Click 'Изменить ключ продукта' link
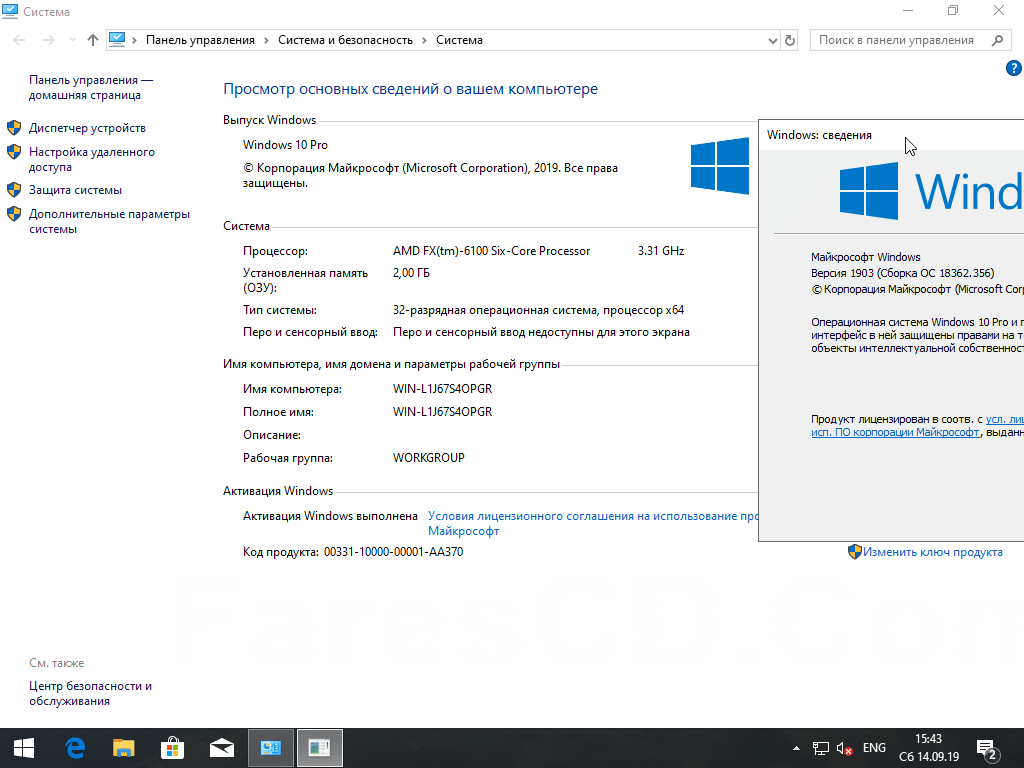This screenshot has height=768, width=1024. click(x=933, y=552)
